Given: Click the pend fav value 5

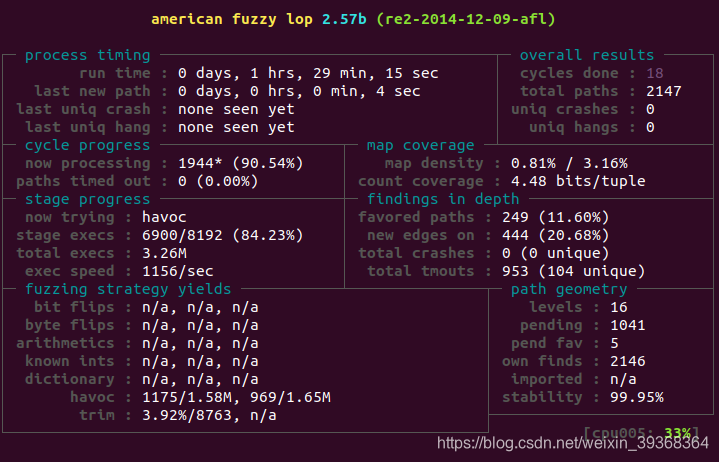Looking at the screenshot, I should coord(614,343).
